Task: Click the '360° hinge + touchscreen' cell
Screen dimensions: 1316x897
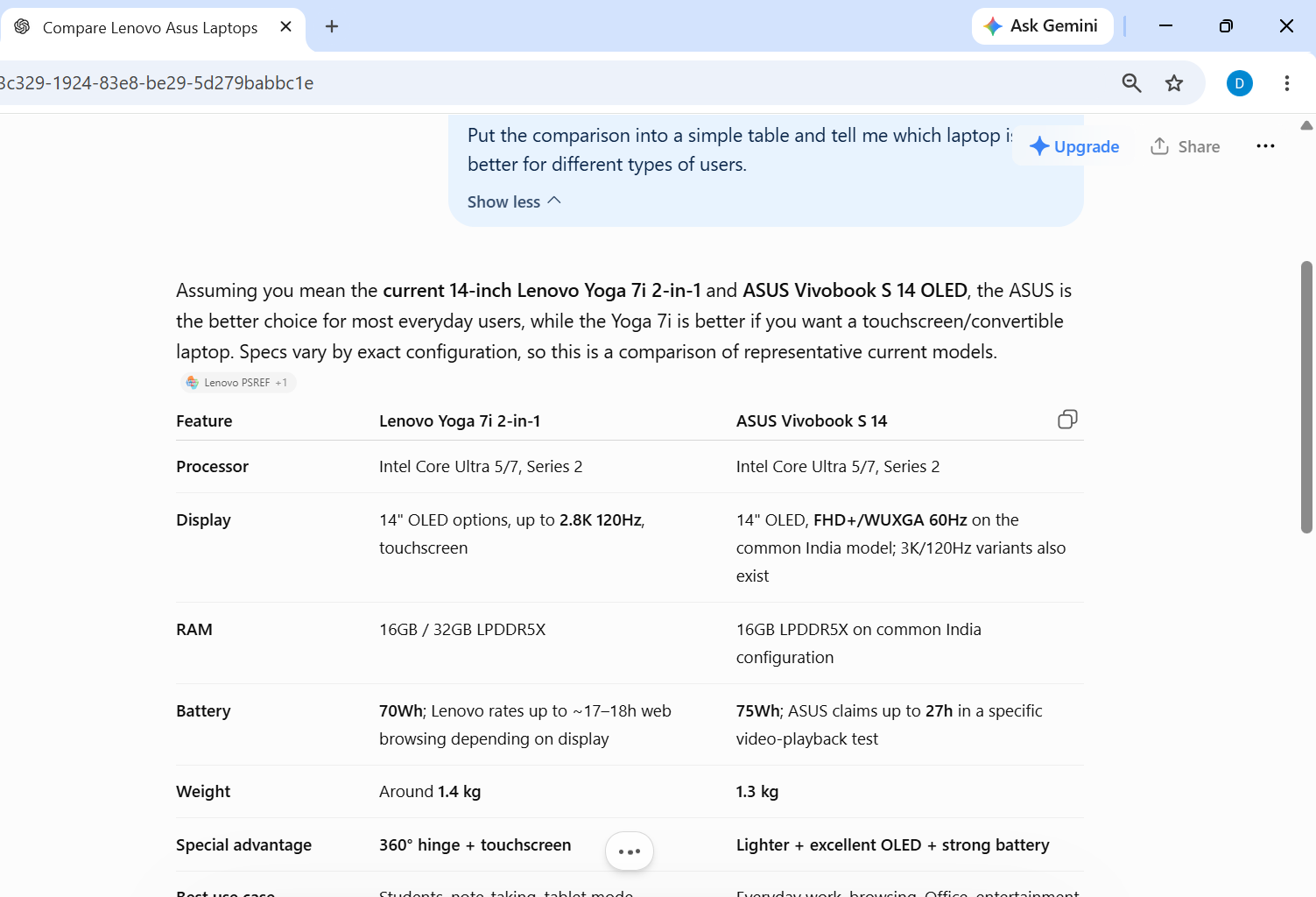Action: 475,845
